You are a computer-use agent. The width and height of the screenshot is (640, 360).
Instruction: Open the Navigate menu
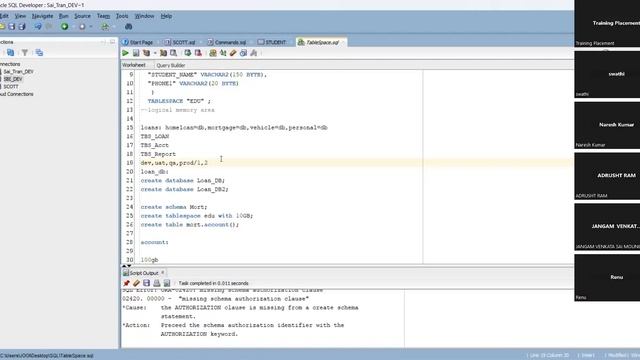point(42,16)
